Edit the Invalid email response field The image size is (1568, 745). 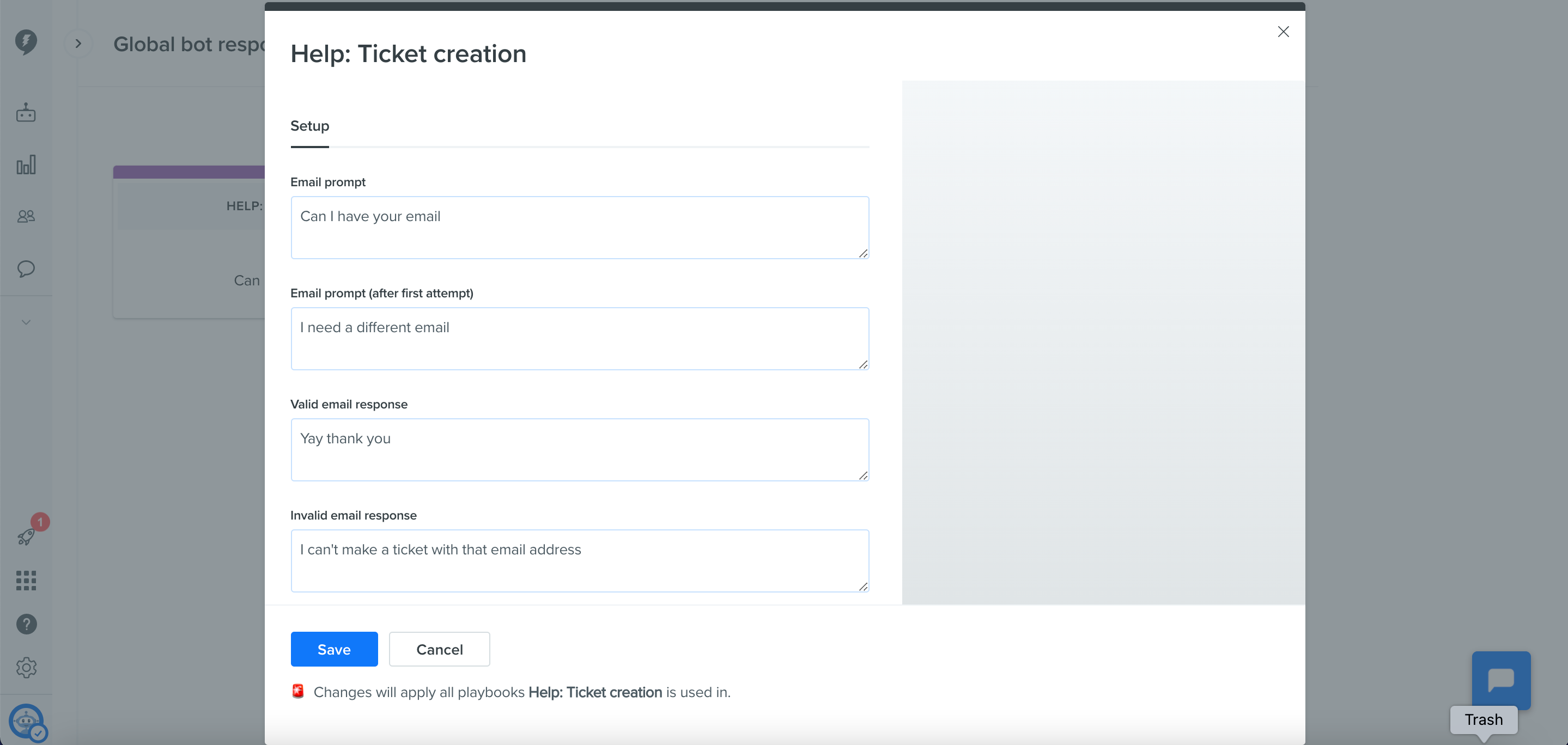pos(580,560)
